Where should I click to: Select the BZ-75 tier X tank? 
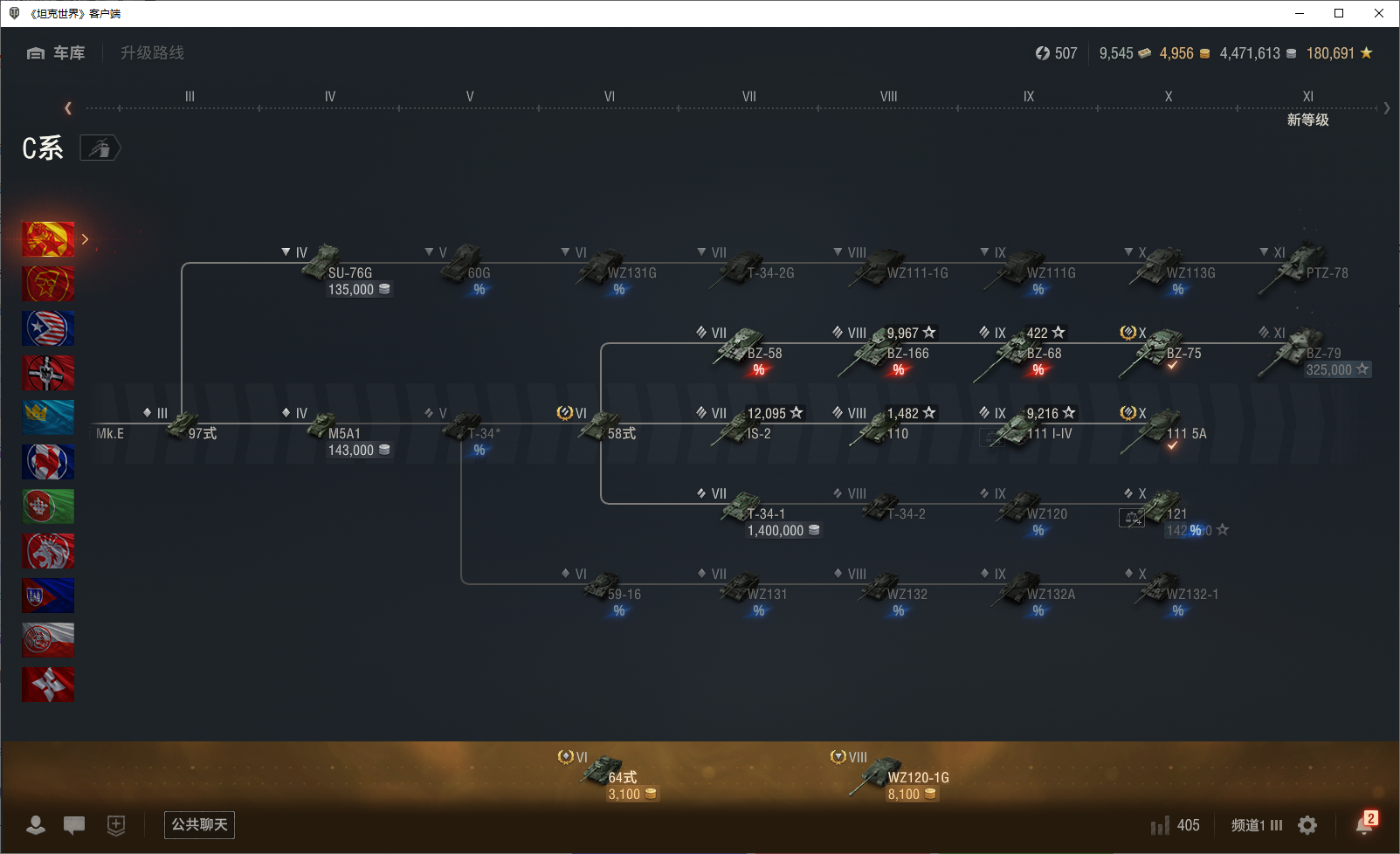click(x=1162, y=351)
